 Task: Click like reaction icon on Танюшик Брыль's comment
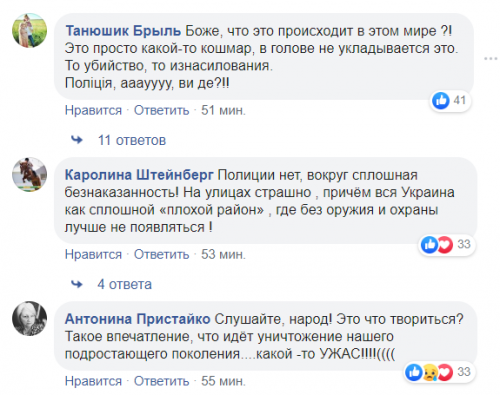441,100
